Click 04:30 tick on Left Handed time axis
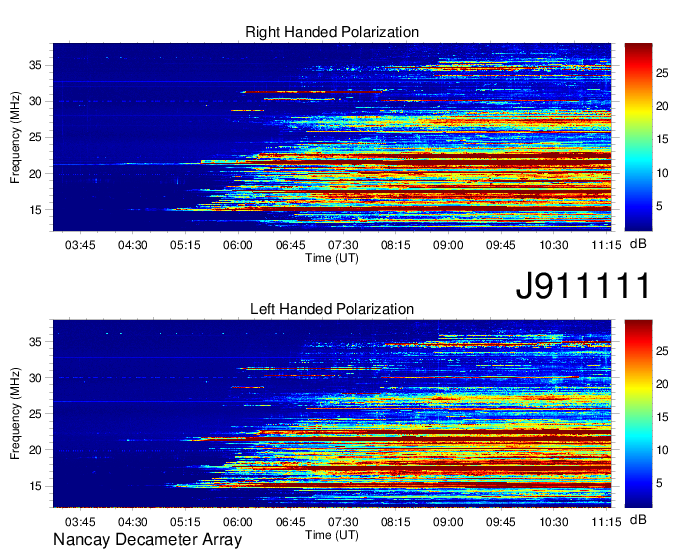Image resolution: width=680 pixels, height=552 pixels. coord(133,522)
